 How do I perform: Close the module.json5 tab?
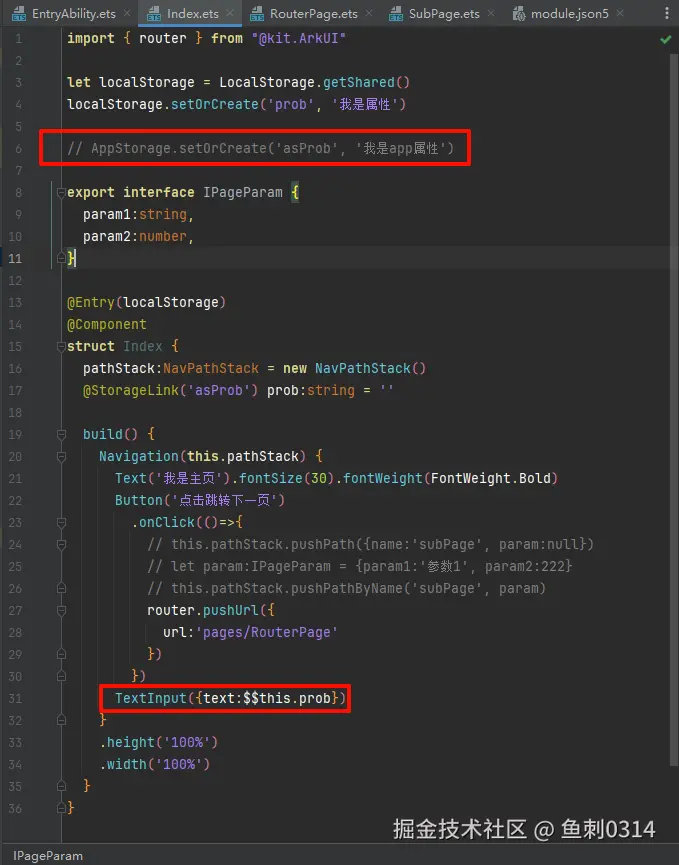(620, 13)
